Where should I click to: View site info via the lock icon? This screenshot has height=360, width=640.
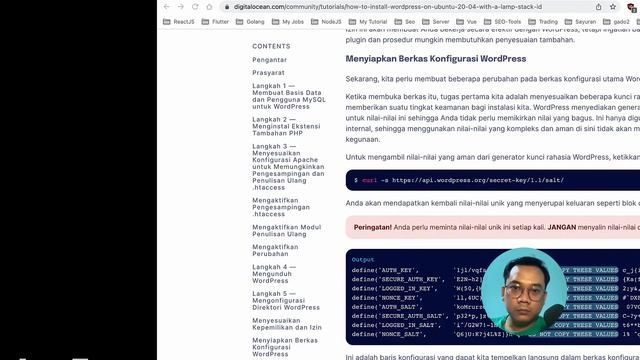227,7
